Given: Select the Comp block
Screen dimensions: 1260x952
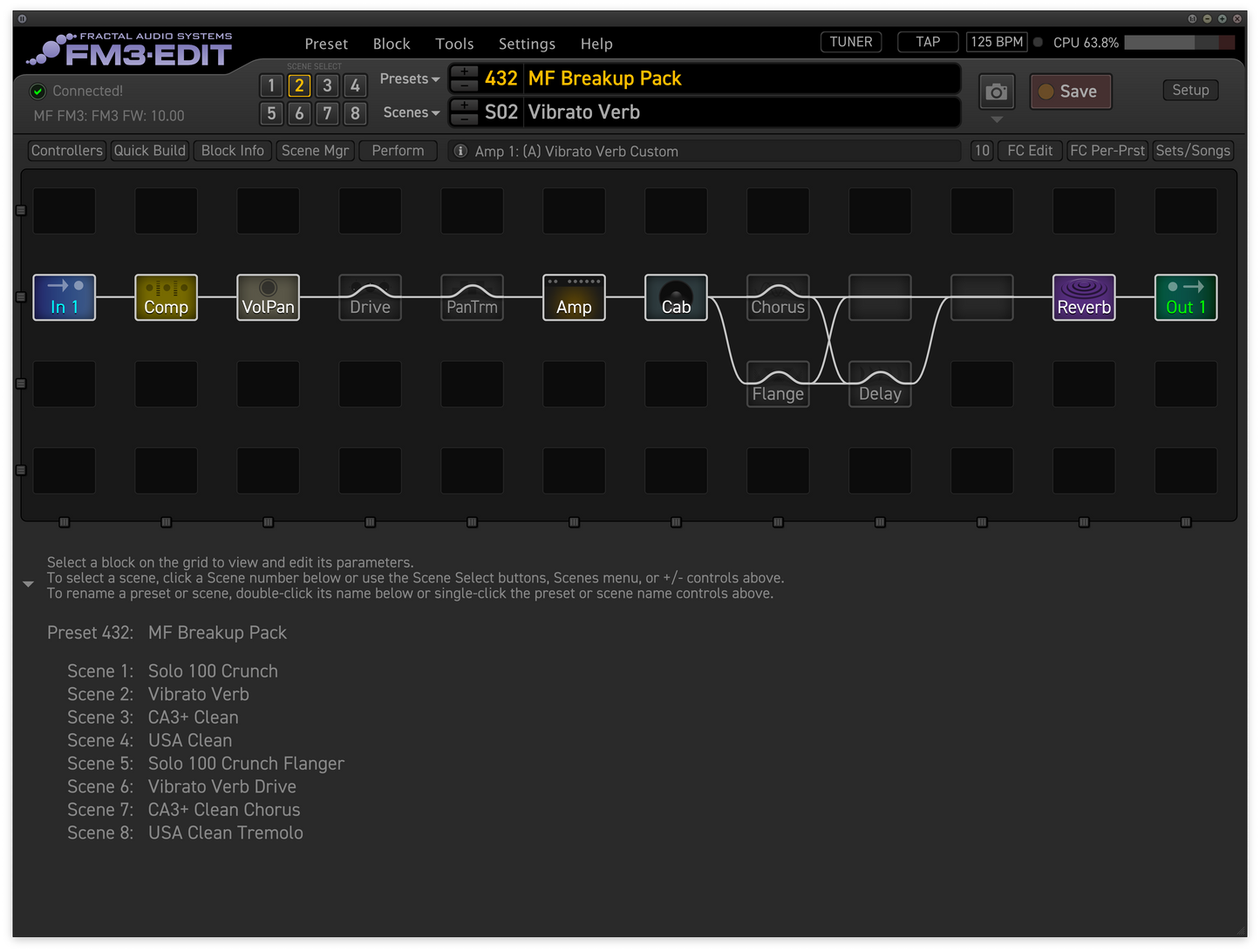Looking at the screenshot, I should [x=166, y=297].
